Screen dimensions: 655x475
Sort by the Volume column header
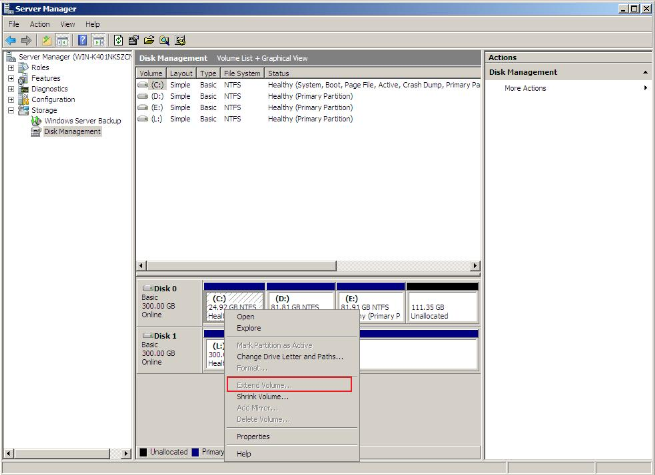click(151, 73)
